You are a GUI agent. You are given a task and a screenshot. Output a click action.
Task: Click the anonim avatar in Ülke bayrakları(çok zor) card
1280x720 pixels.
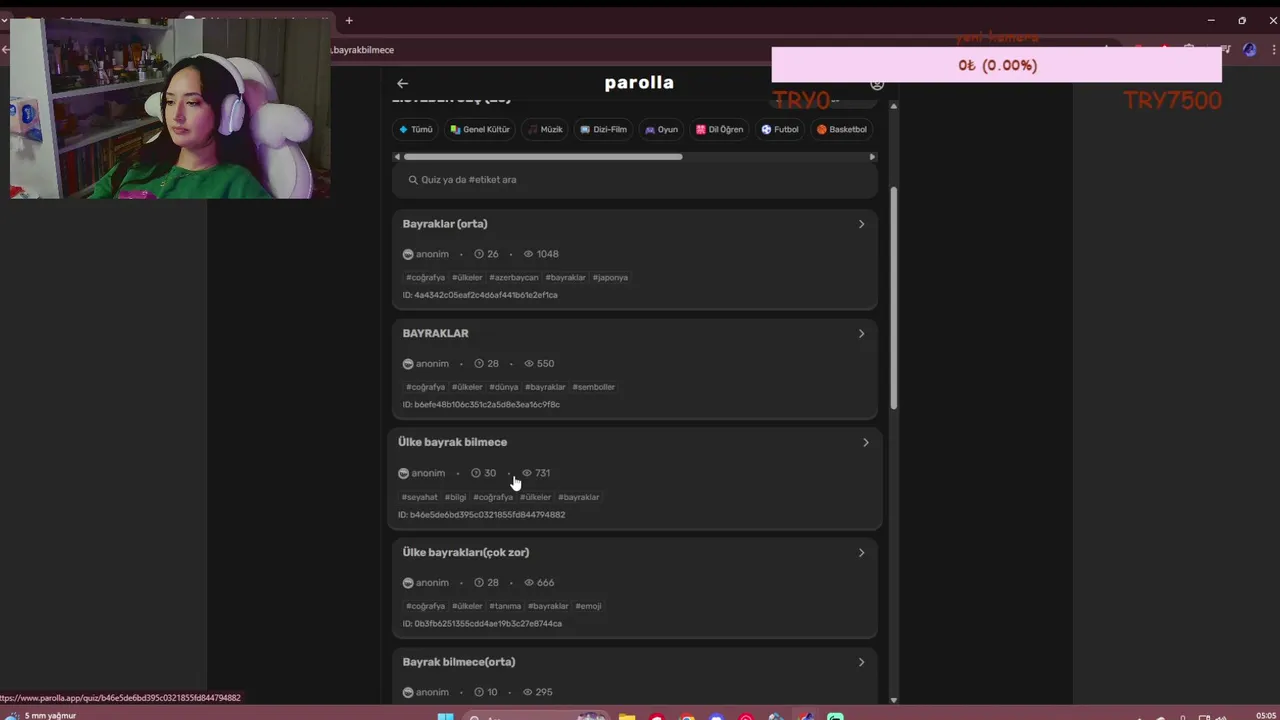408,583
